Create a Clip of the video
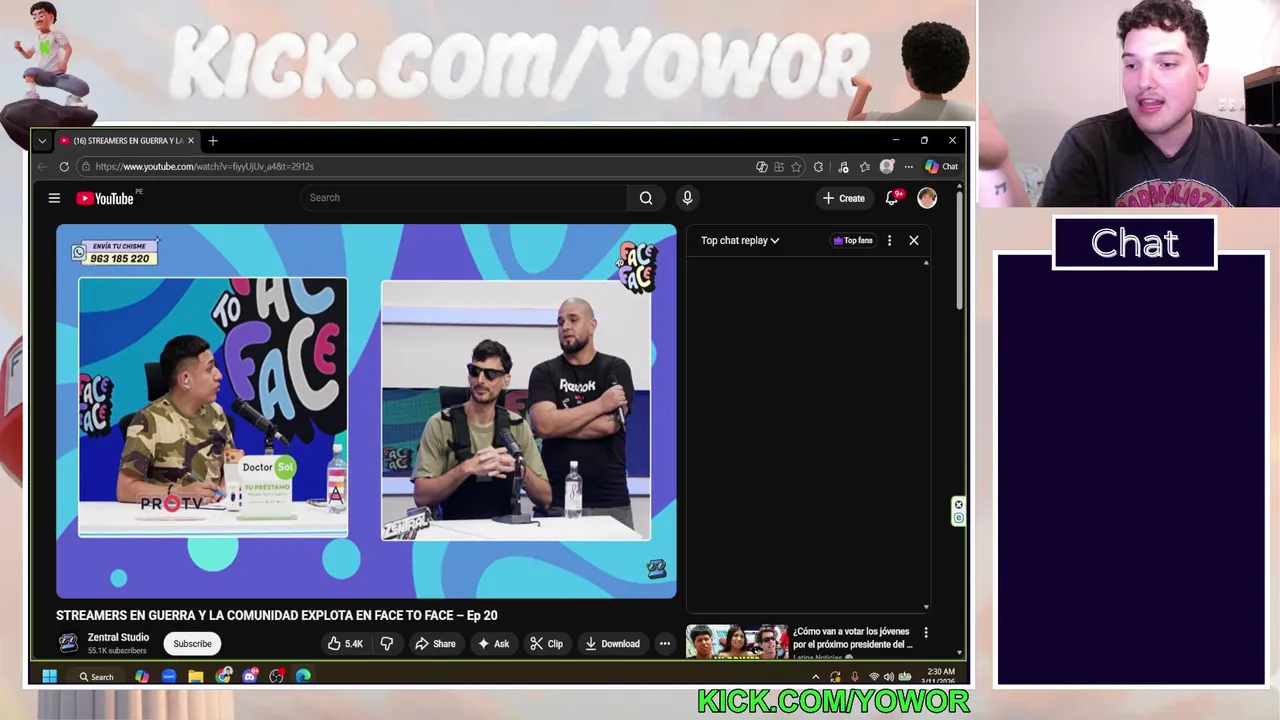This screenshot has width=1280, height=720. [546, 644]
